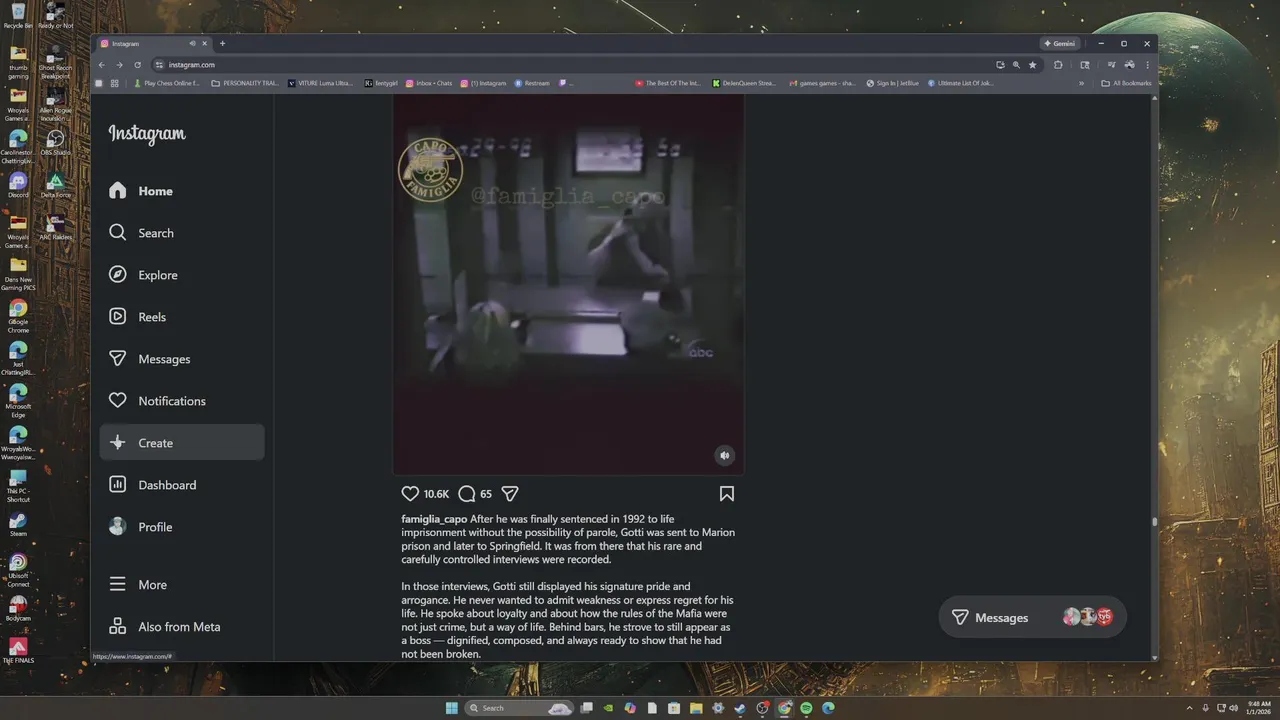Reload the Instagram page
Image resolution: width=1280 pixels, height=720 pixels.
click(x=138, y=65)
